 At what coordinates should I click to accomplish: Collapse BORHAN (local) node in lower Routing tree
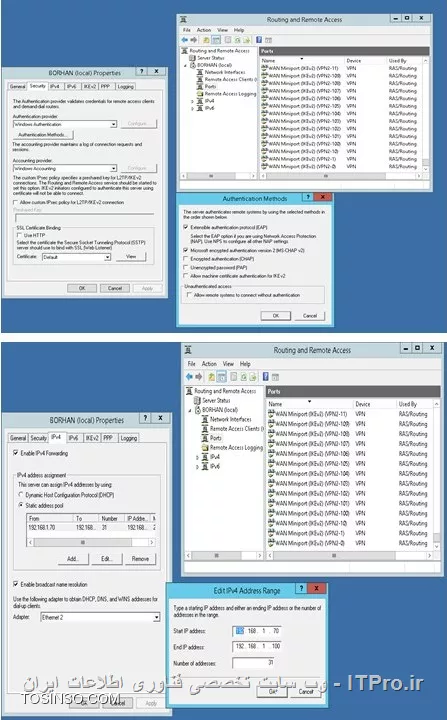pos(190,410)
